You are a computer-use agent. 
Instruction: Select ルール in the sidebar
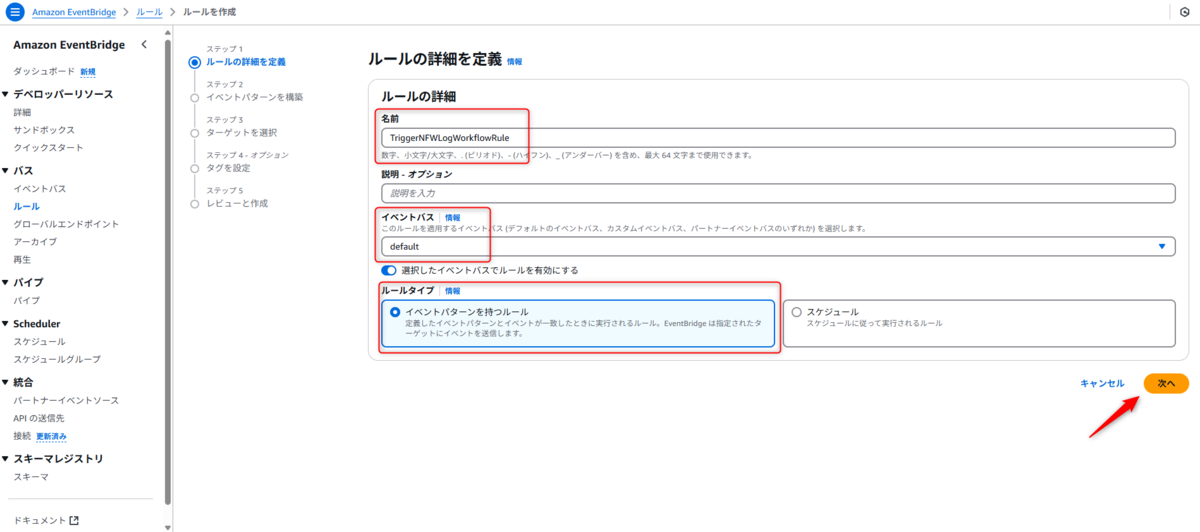(x=27, y=206)
